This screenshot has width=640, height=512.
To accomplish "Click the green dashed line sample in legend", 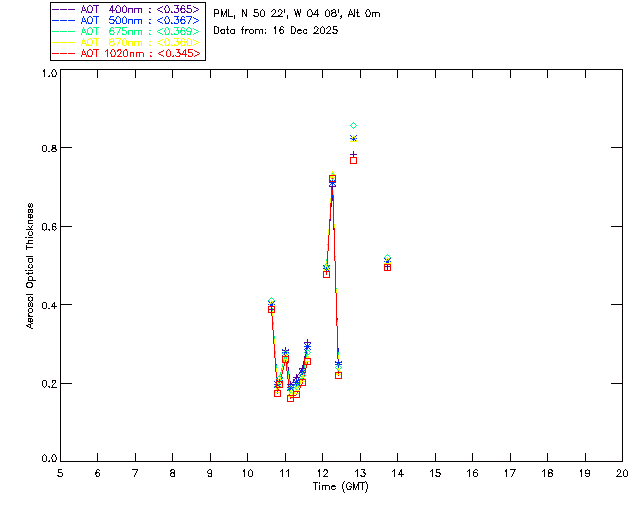I will point(64,31).
